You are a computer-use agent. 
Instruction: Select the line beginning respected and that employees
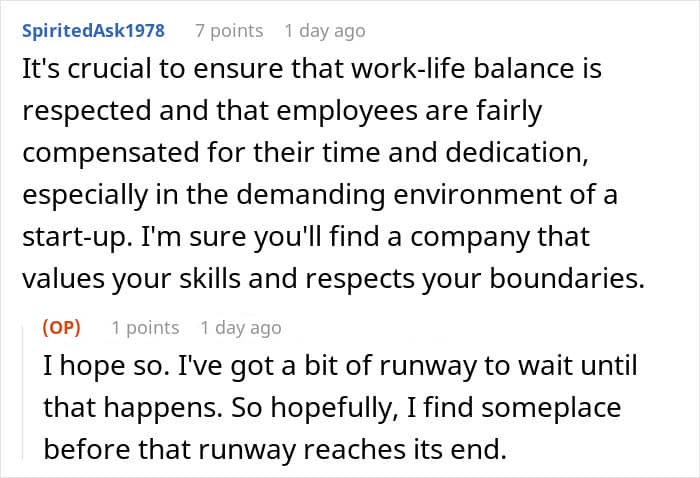[x=282, y=111]
